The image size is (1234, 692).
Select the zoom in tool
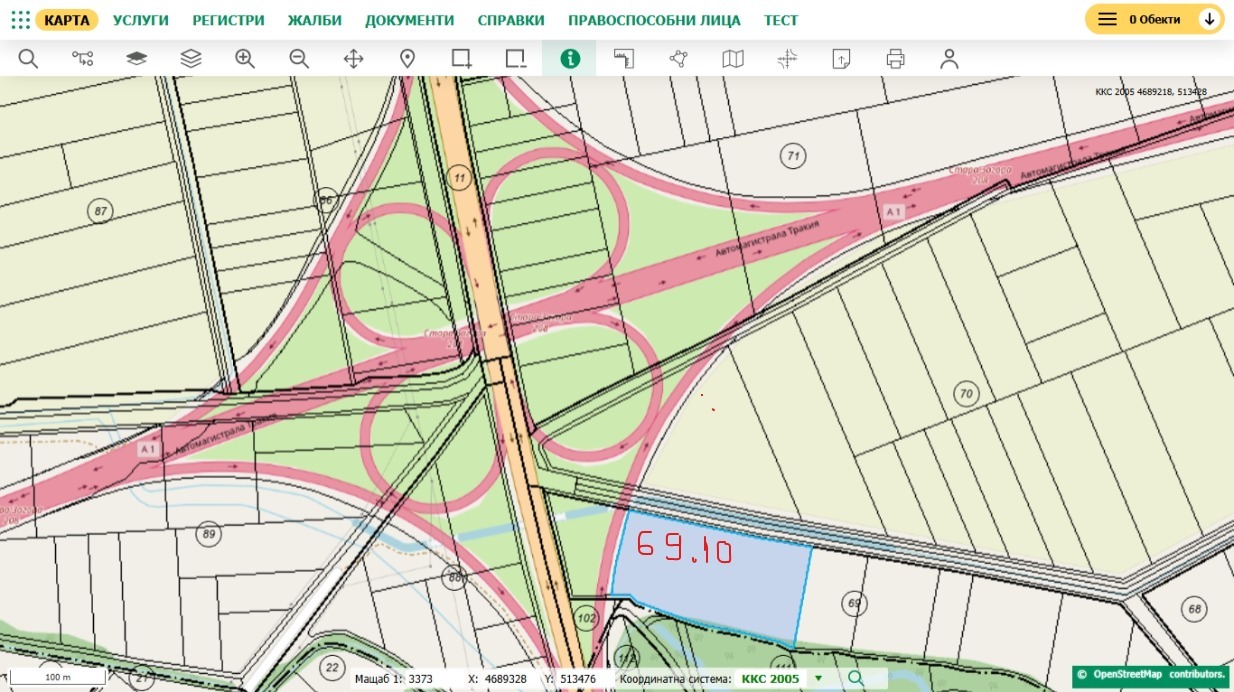(x=245, y=59)
